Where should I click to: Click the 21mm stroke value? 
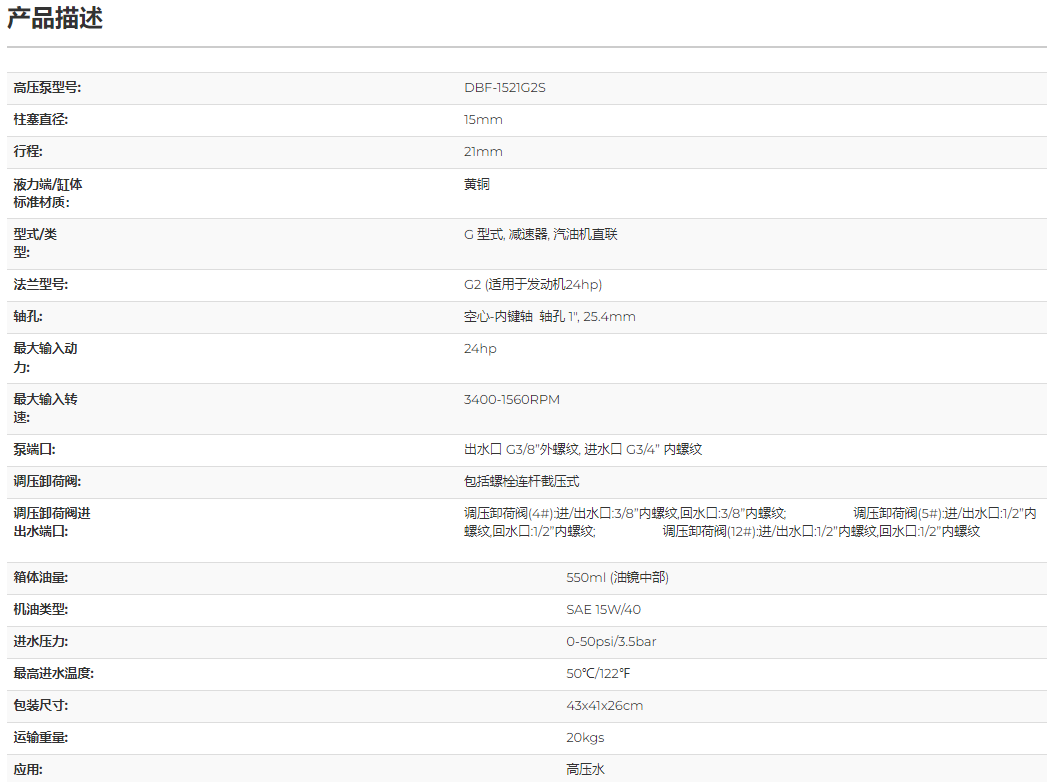[x=483, y=152]
